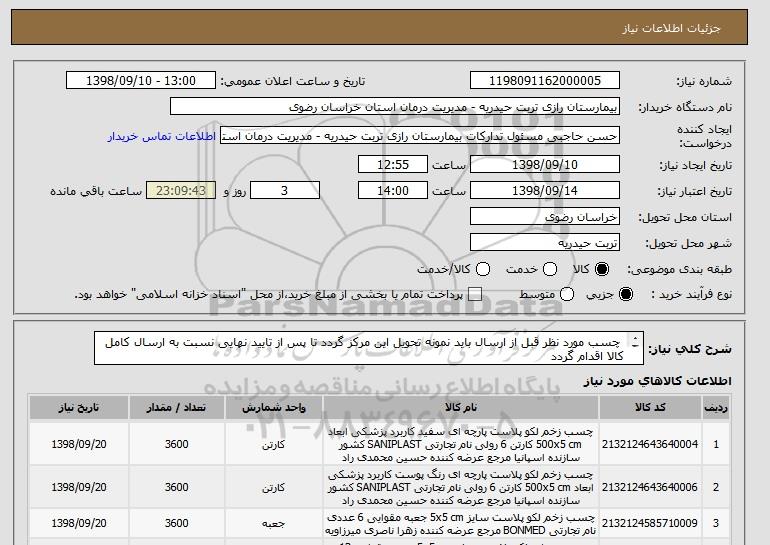Click need date 1398/09/20 in row 1
This screenshot has width=770, height=545.
[79, 444]
